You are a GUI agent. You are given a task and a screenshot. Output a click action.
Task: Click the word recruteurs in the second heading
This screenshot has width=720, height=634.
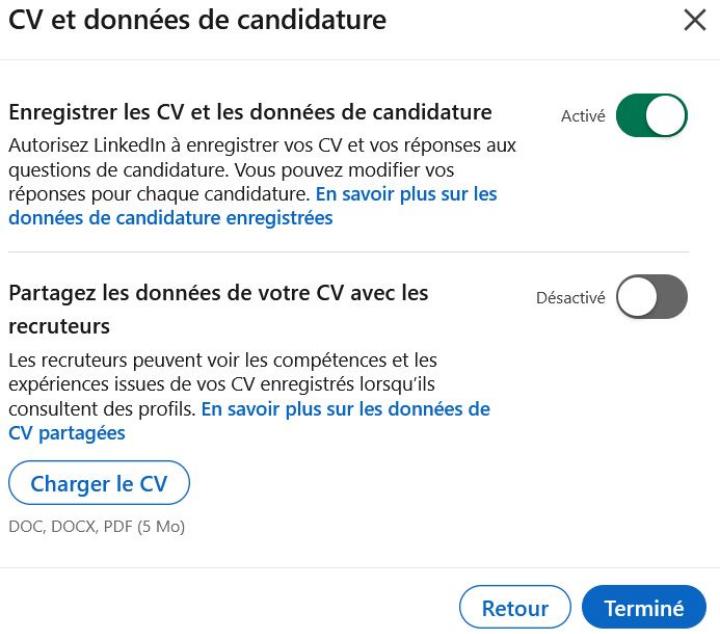coord(59,326)
